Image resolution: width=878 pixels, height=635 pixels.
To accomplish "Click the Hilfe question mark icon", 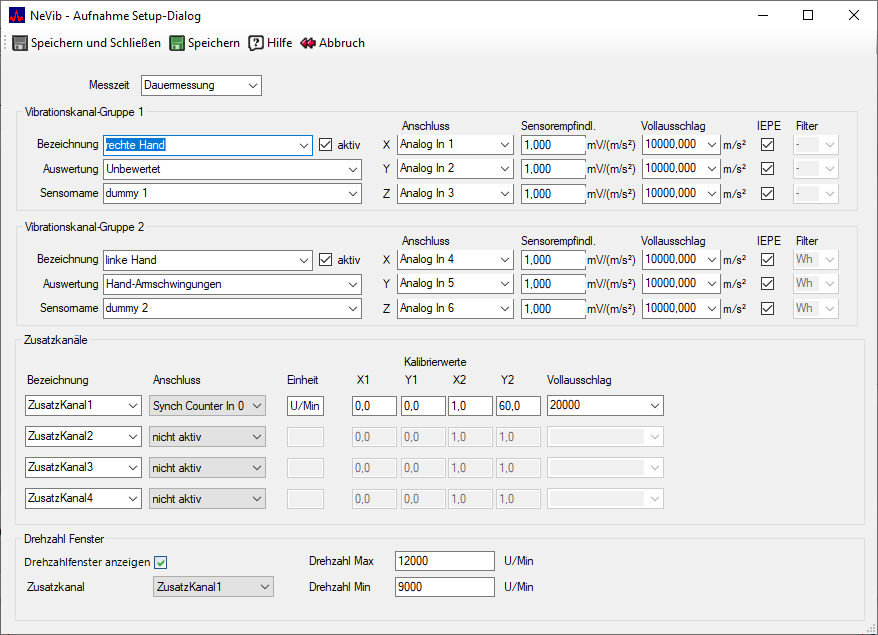I will [256, 43].
